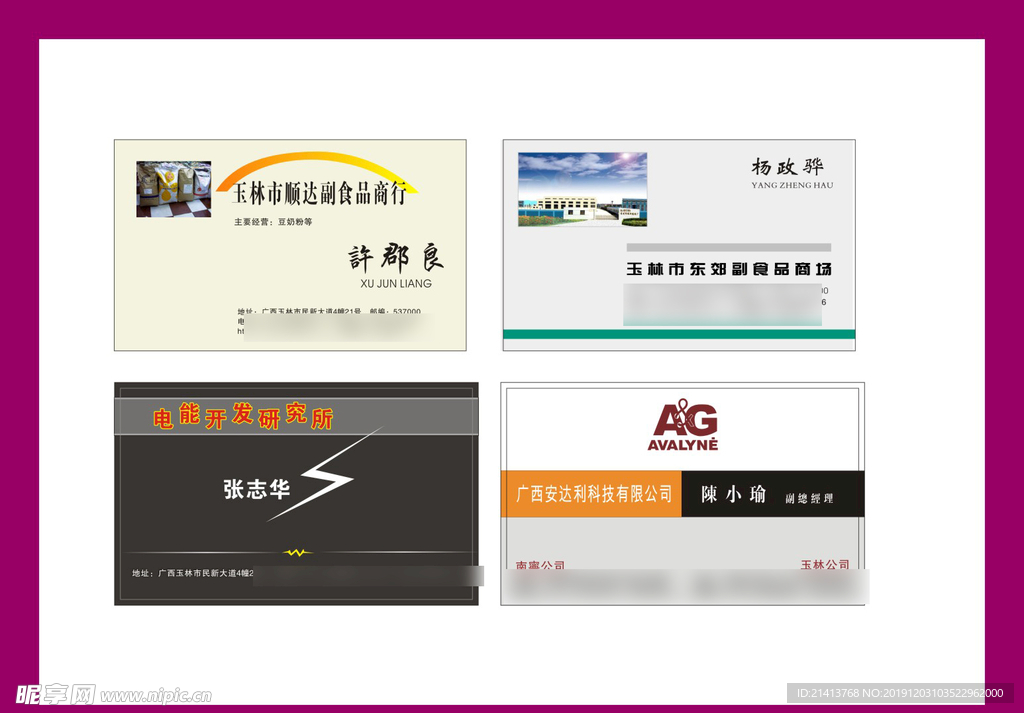Pick the green stripe on the grey card
The image size is (1024, 713).
[x=678, y=334]
